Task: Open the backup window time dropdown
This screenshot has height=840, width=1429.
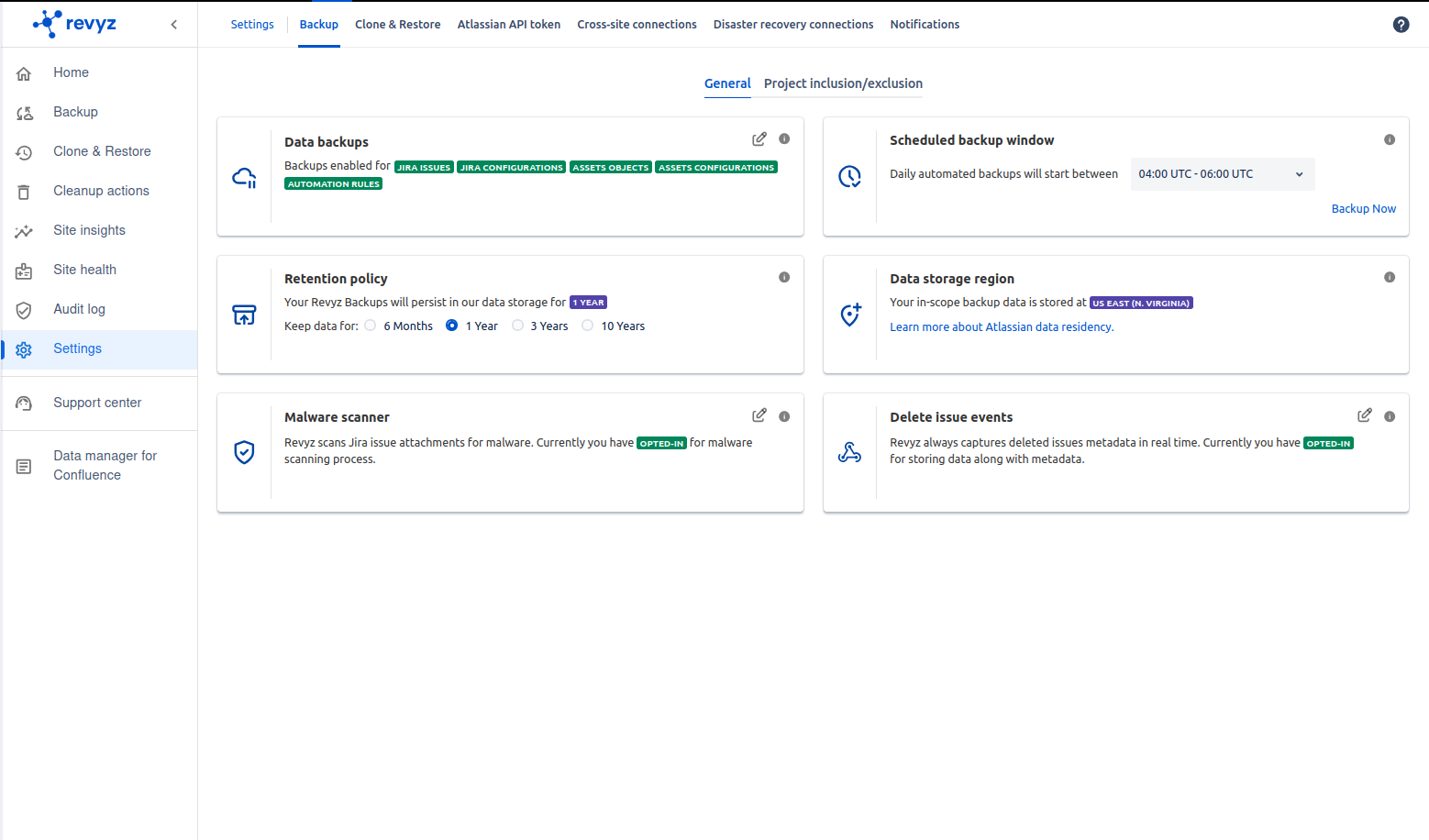Action: point(1222,174)
